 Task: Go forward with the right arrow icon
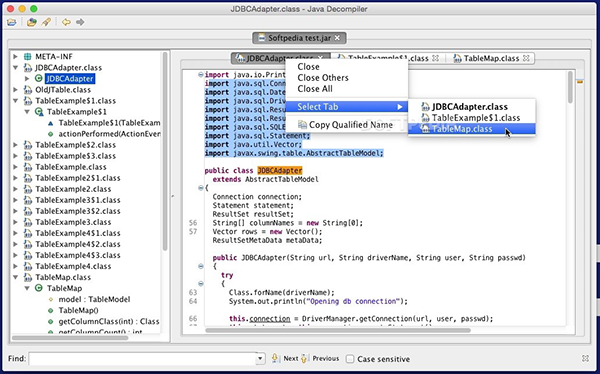(x=80, y=22)
